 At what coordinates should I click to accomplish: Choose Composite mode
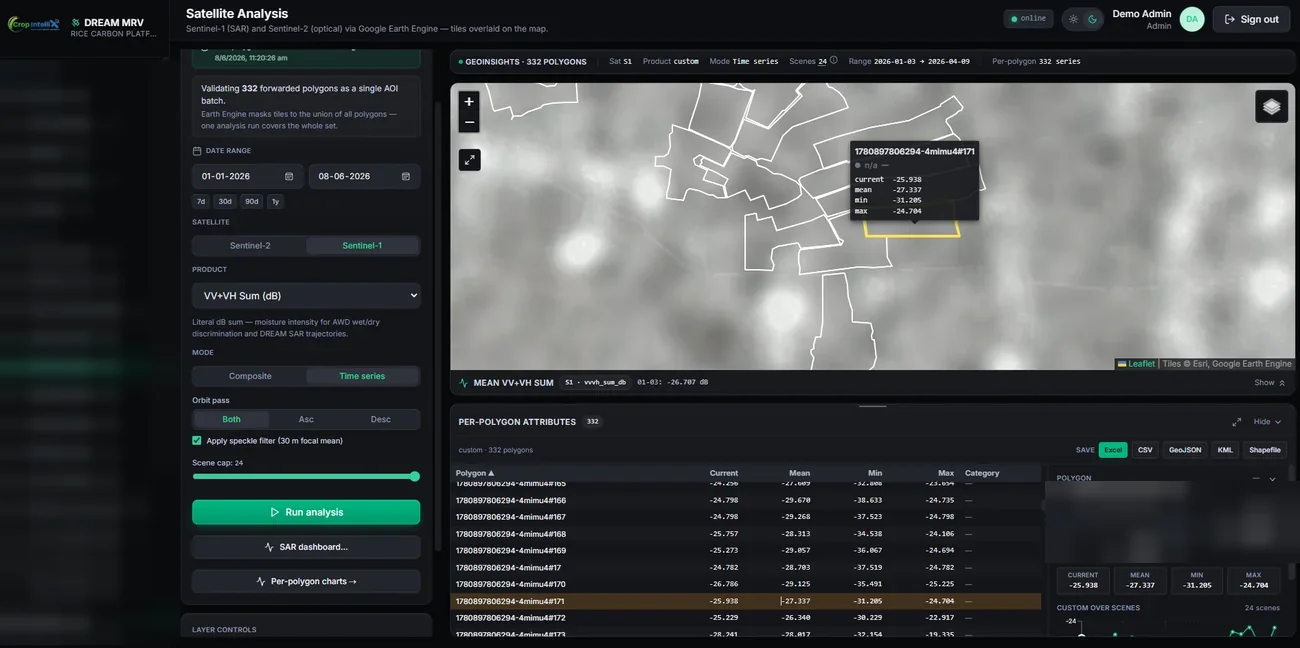click(250, 376)
